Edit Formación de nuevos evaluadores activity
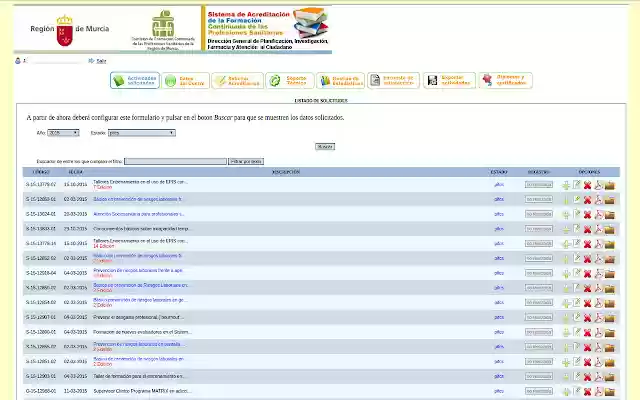Screen dimensions: 640x400 576,332
